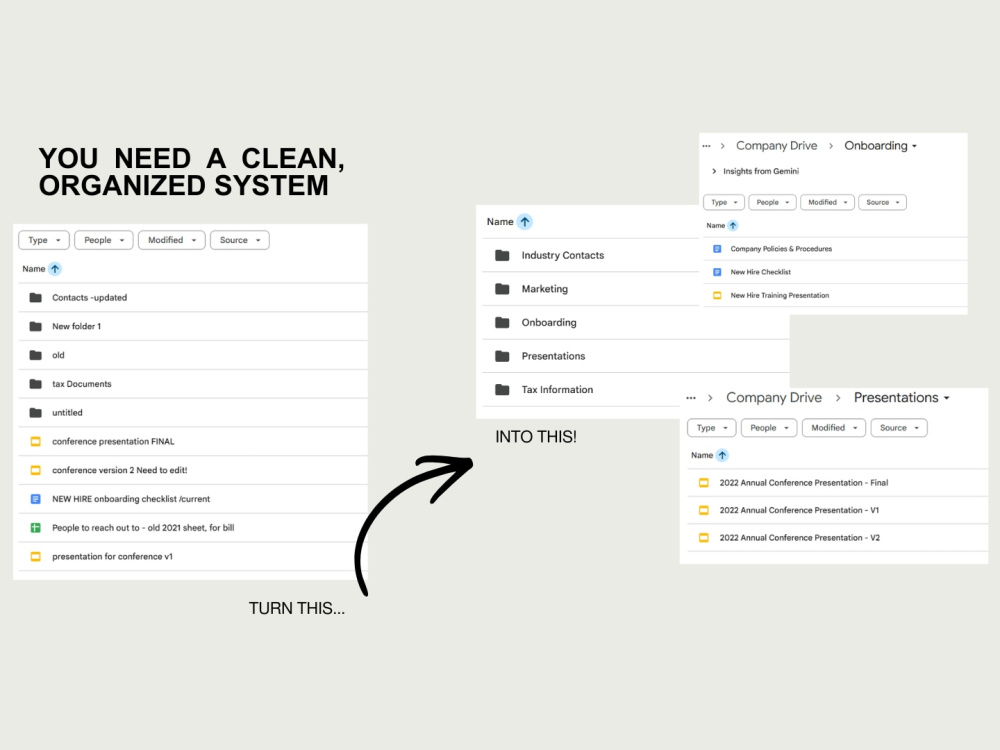This screenshot has height=750, width=1000.
Task: Click the Slides icon for 2022 Annual Conference Presentation - V1
Action: tap(704, 510)
